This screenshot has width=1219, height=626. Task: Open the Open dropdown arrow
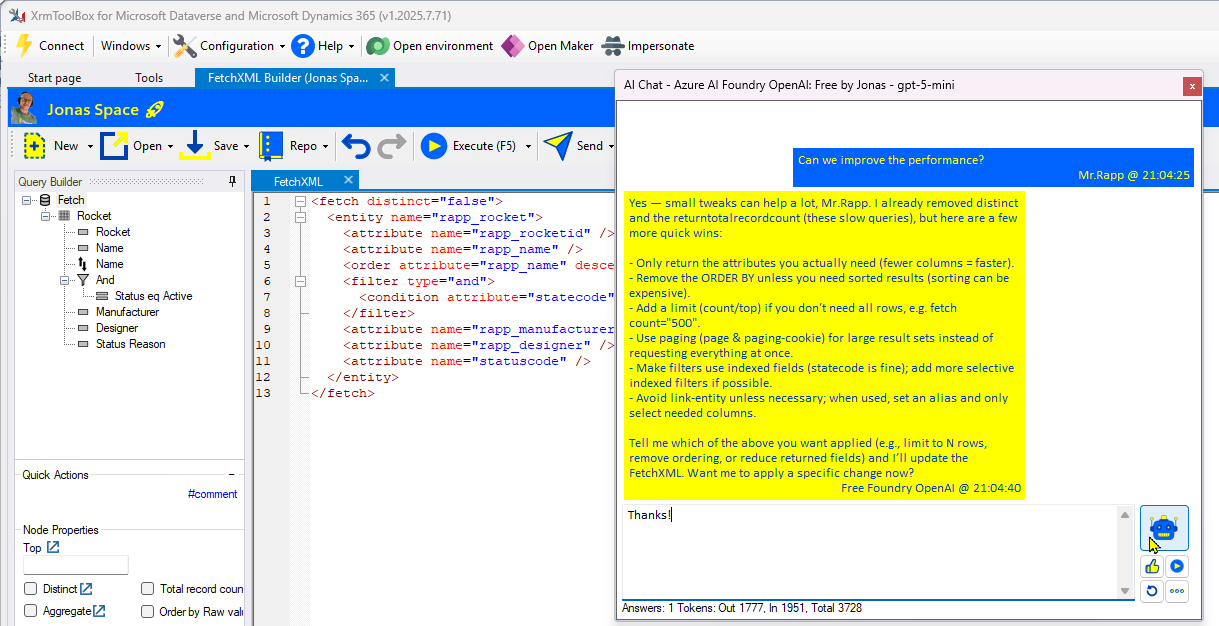[x=170, y=146]
